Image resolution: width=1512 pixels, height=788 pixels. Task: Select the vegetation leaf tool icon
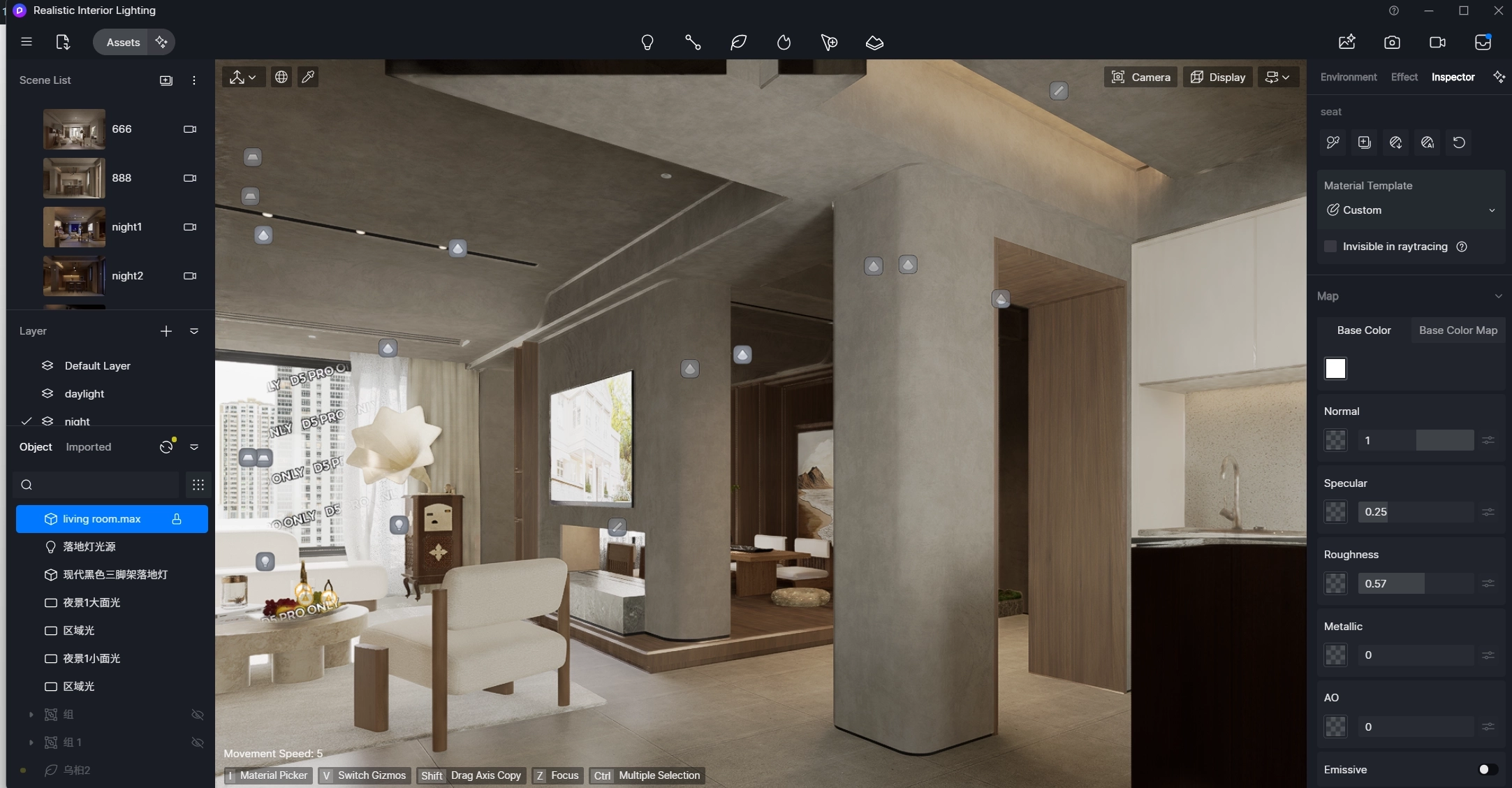738,43
